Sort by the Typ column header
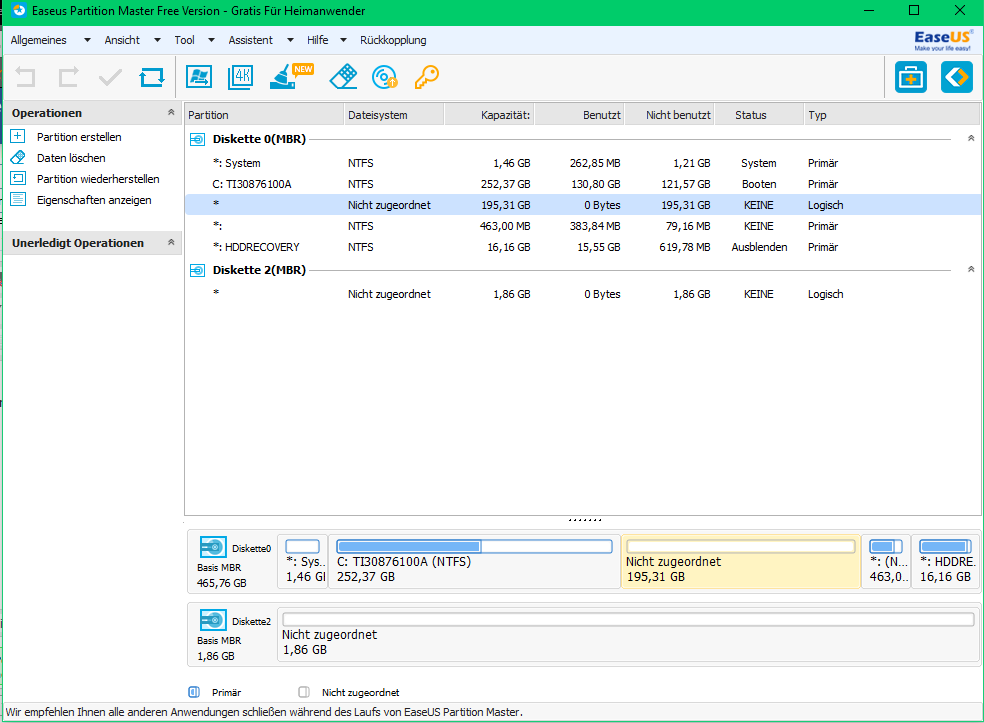 coord(892,115)
